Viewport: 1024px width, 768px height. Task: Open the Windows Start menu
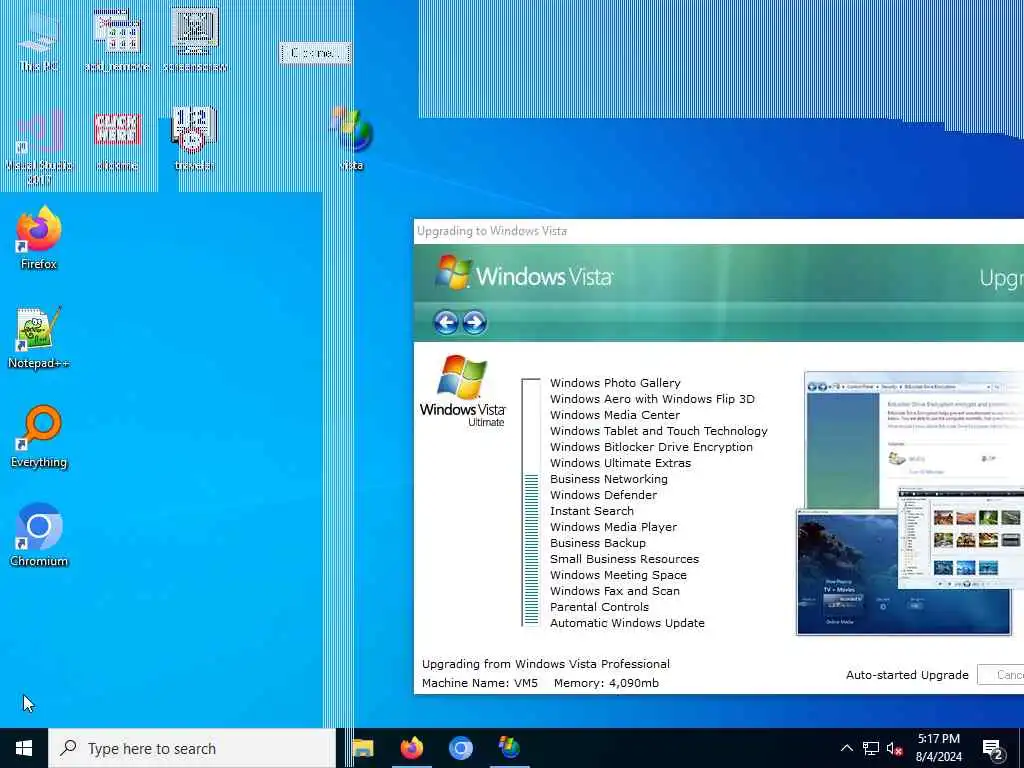[24, 748]
